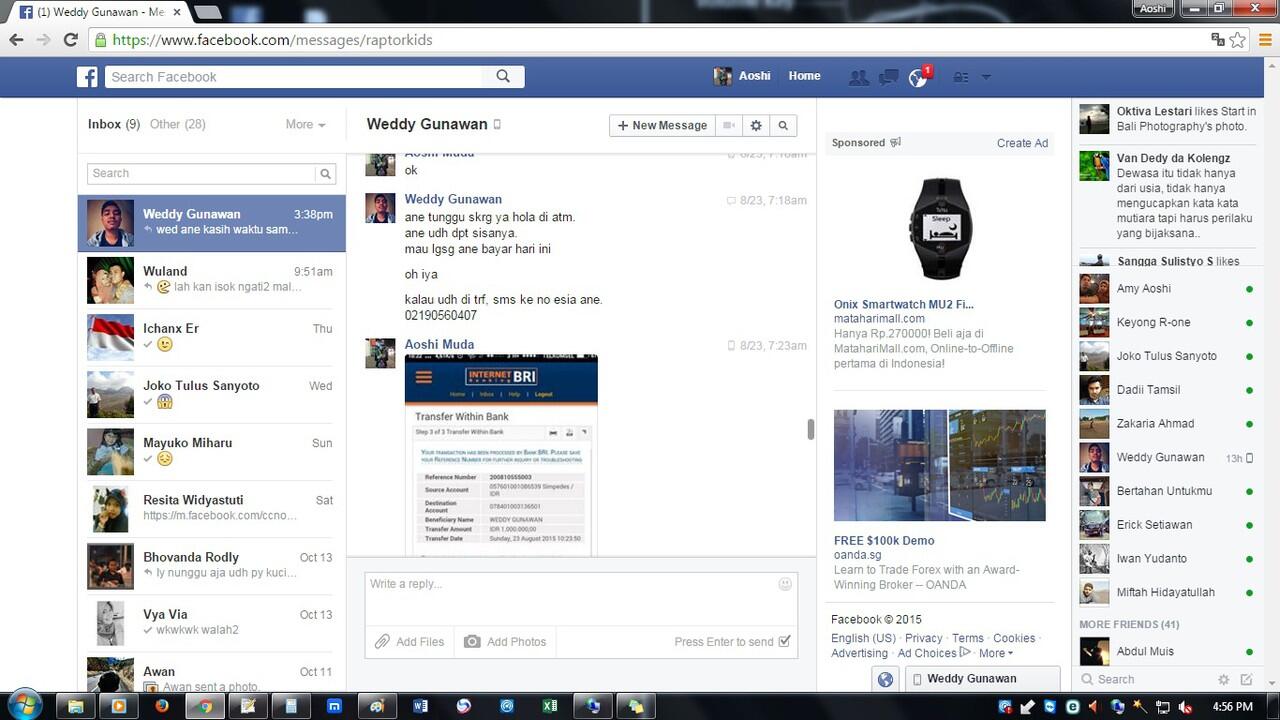Go to Home in top bar
The height and width of the screenshot is (720, 1280).
pos(804,76)
